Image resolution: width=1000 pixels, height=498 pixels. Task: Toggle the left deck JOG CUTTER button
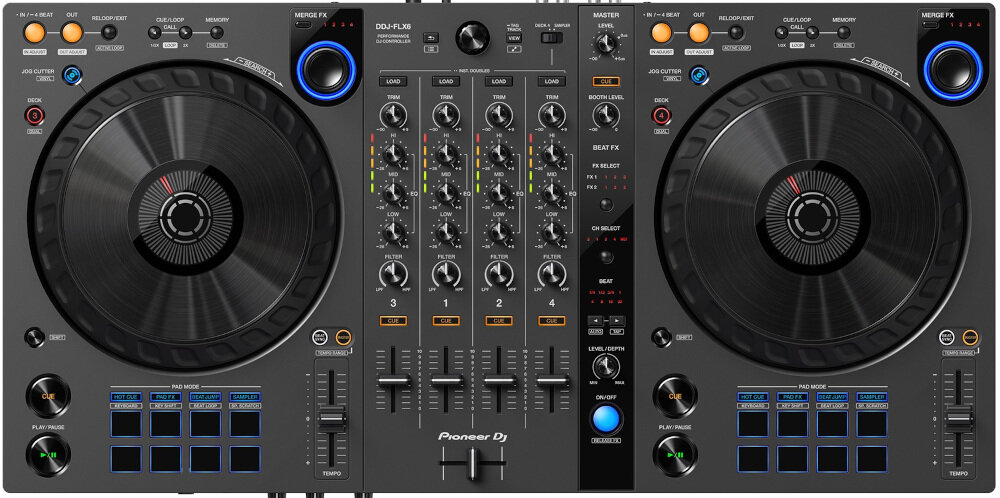click(x=72, y=75)
